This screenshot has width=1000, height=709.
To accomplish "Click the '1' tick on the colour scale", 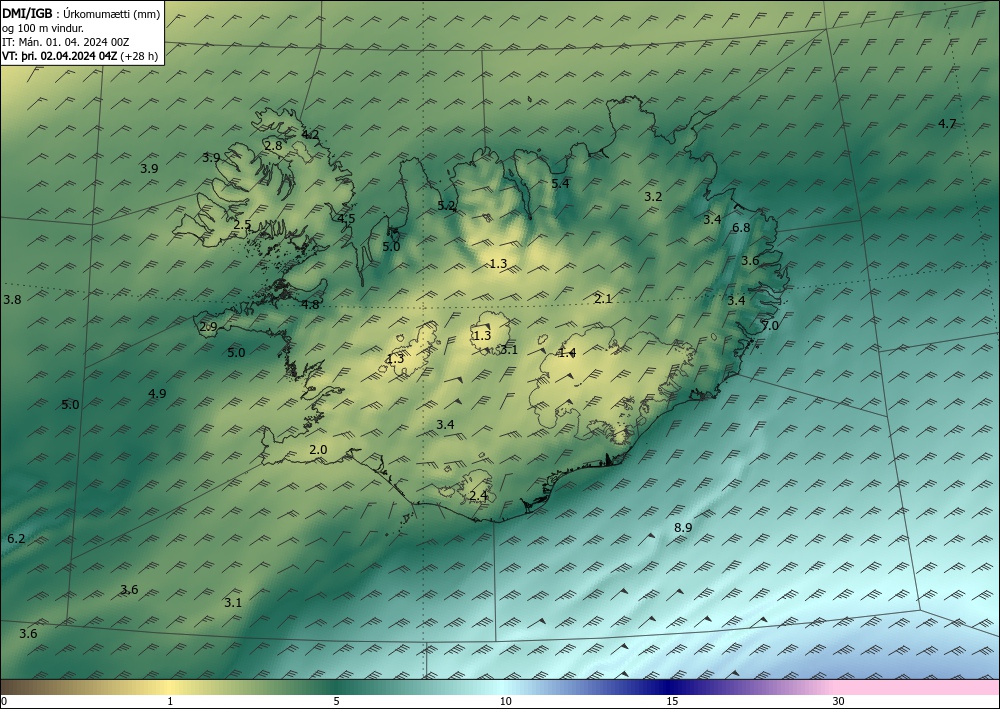I will (170, 701).
